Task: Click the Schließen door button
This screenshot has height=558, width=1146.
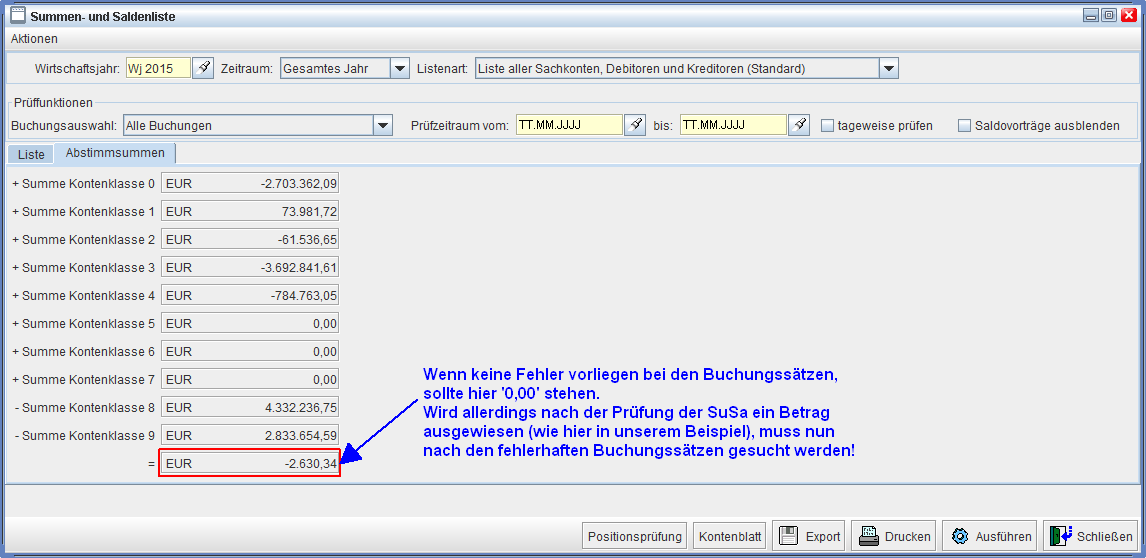Action: coord(1091,536)
